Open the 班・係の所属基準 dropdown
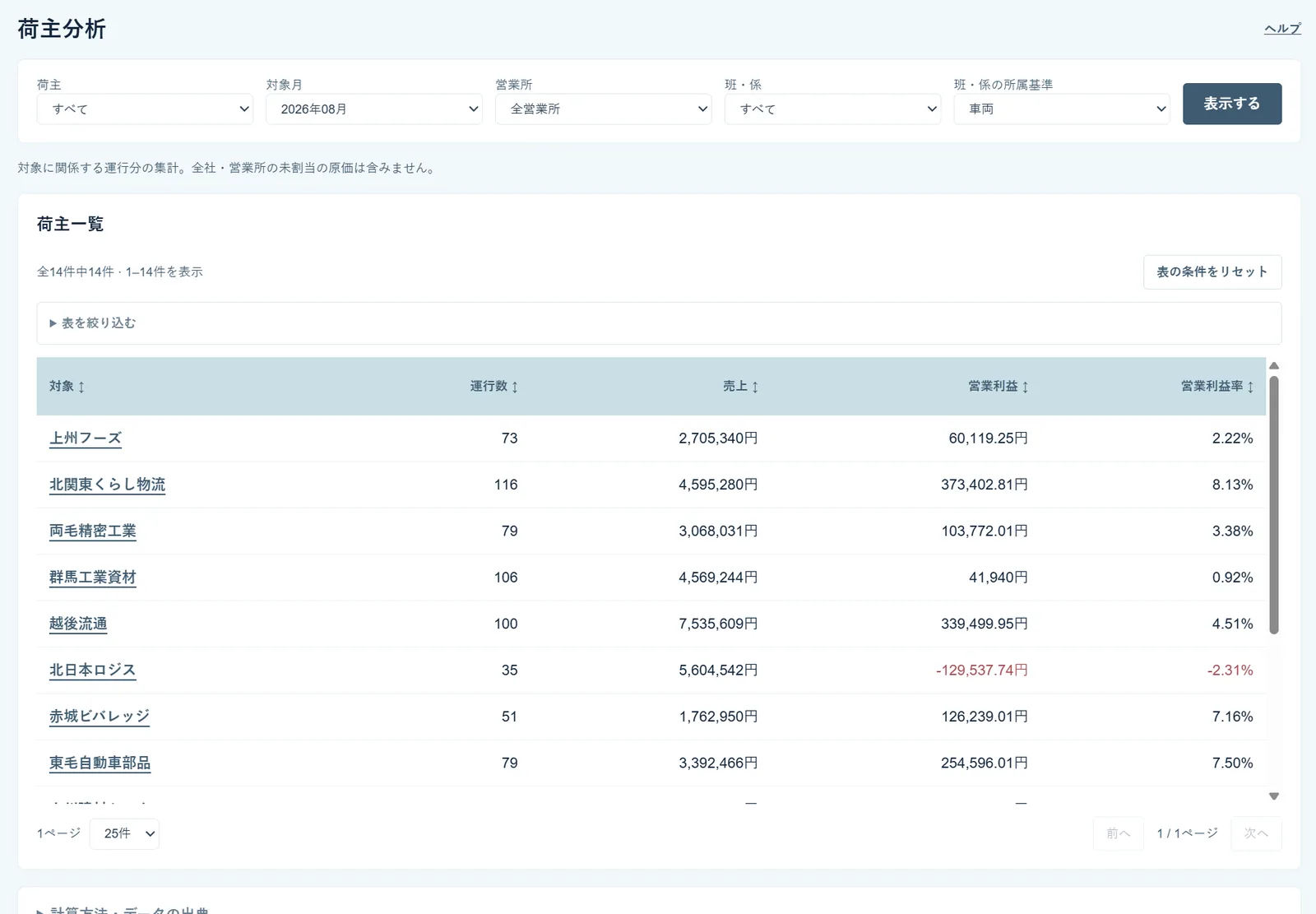Image resolution: width=1316 pixels, height=914 pixels. tap(1062, 109)
